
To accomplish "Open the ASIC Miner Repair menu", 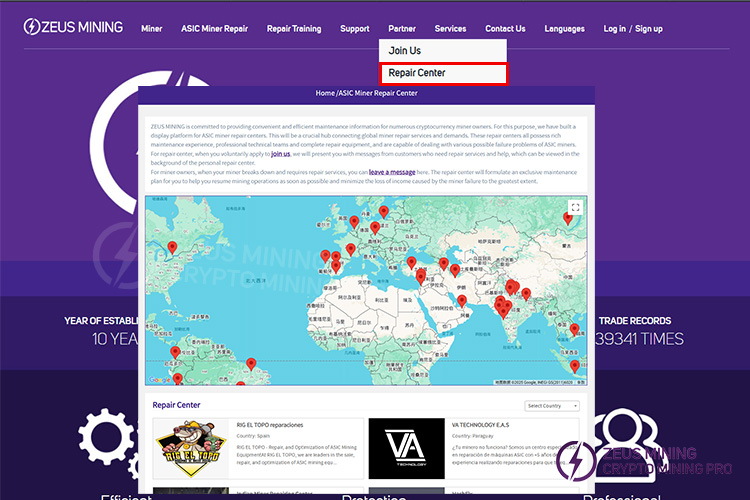I will [x=214, y=29].
